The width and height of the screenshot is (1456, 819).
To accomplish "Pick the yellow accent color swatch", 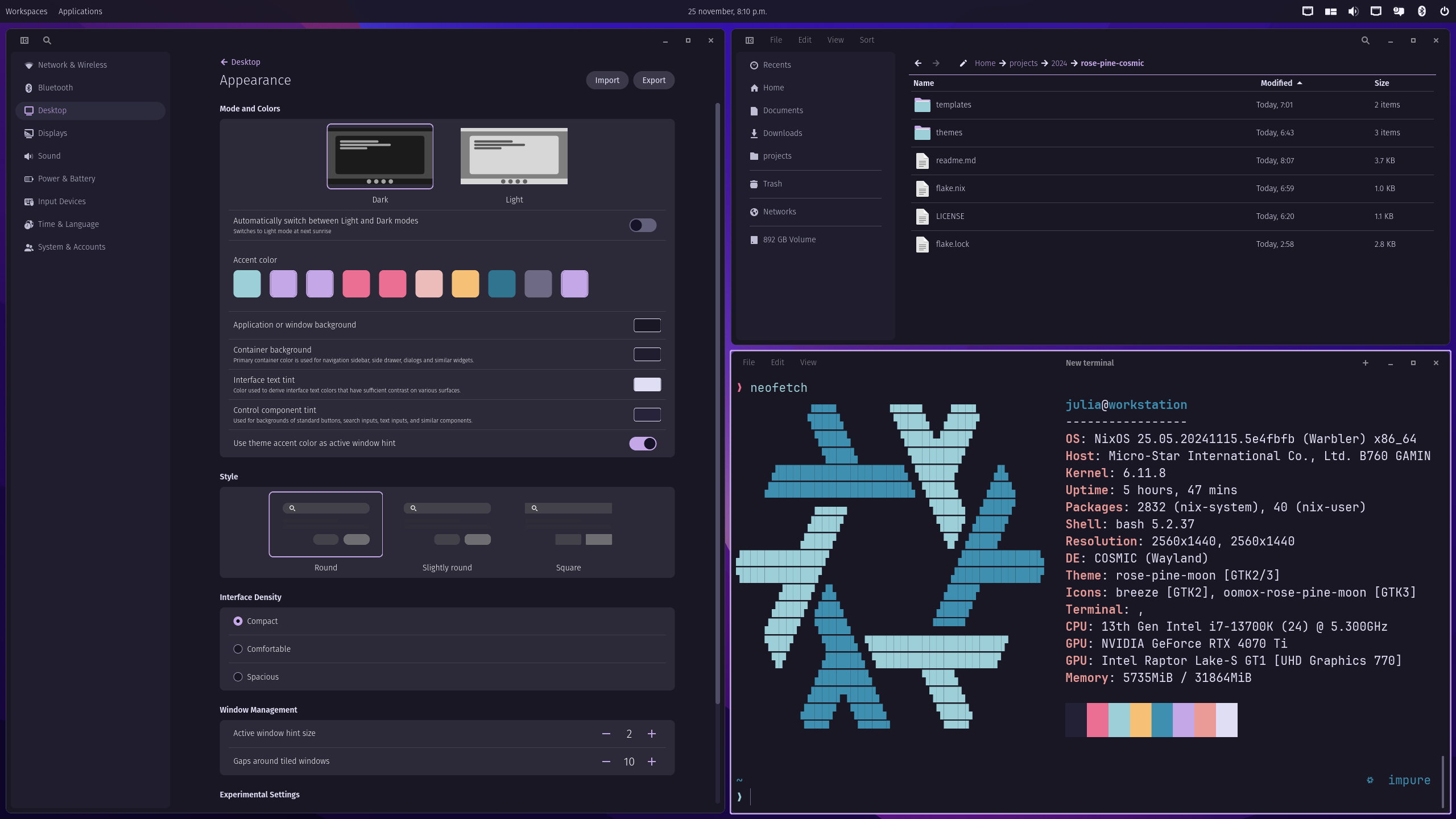I will (465, 284).
